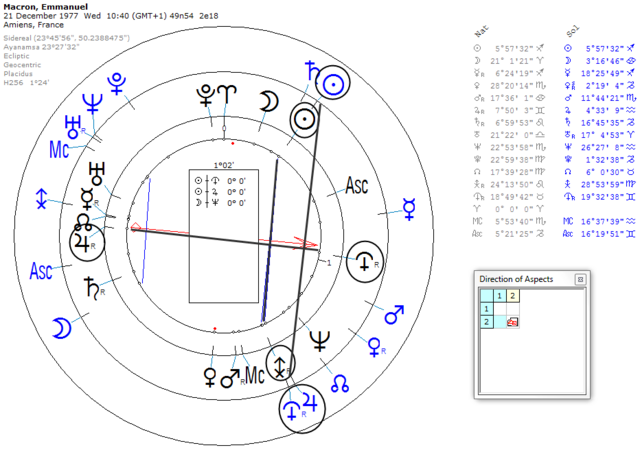The image size is (640, 450).
Task: Click the black natal Neptune trident glyph
Action: tap(320, 341)
